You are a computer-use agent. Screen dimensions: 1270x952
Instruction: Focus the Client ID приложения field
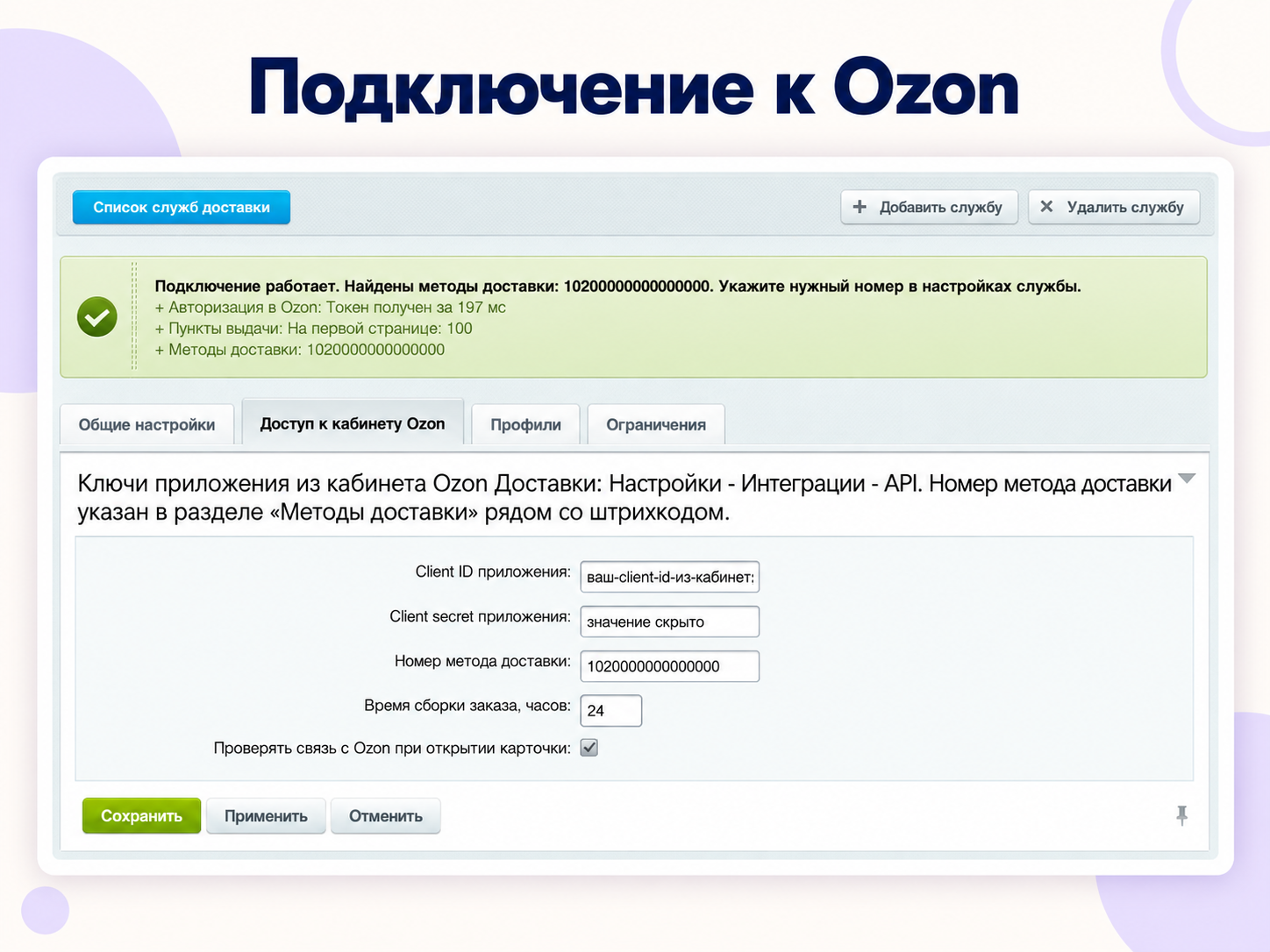670,577
